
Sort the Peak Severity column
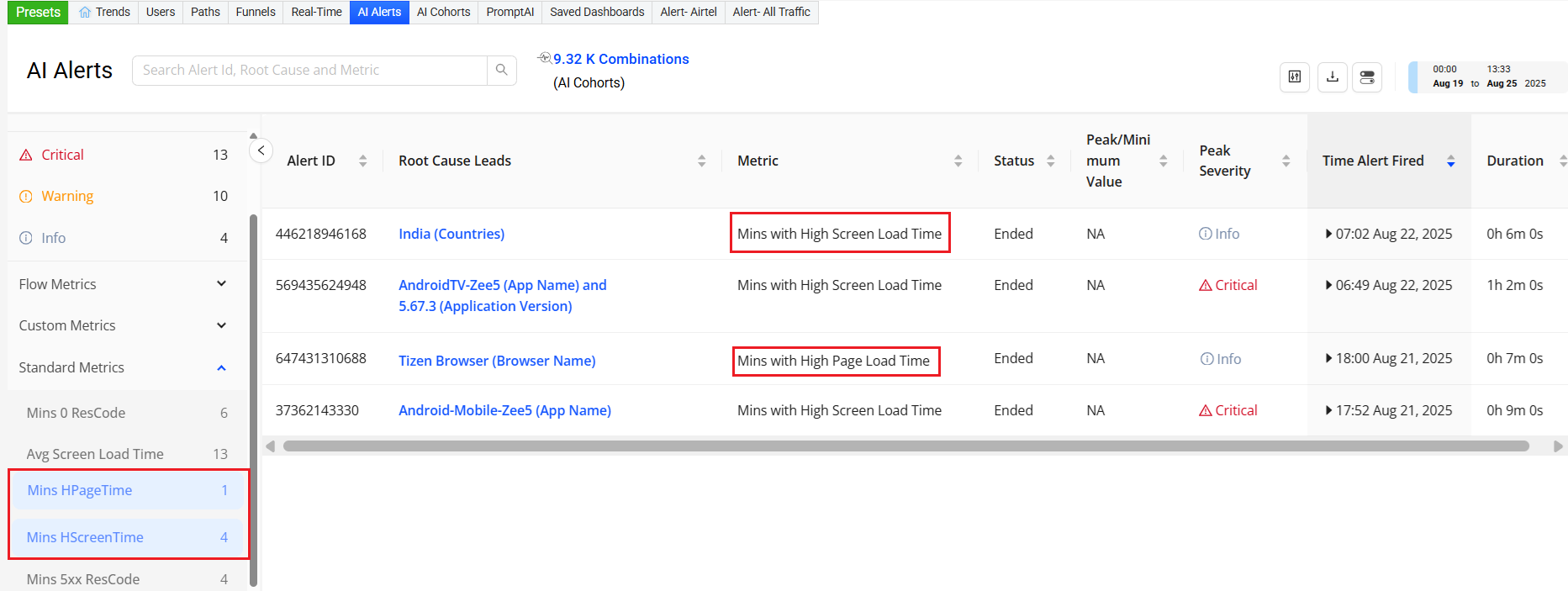pos(1286,161)
